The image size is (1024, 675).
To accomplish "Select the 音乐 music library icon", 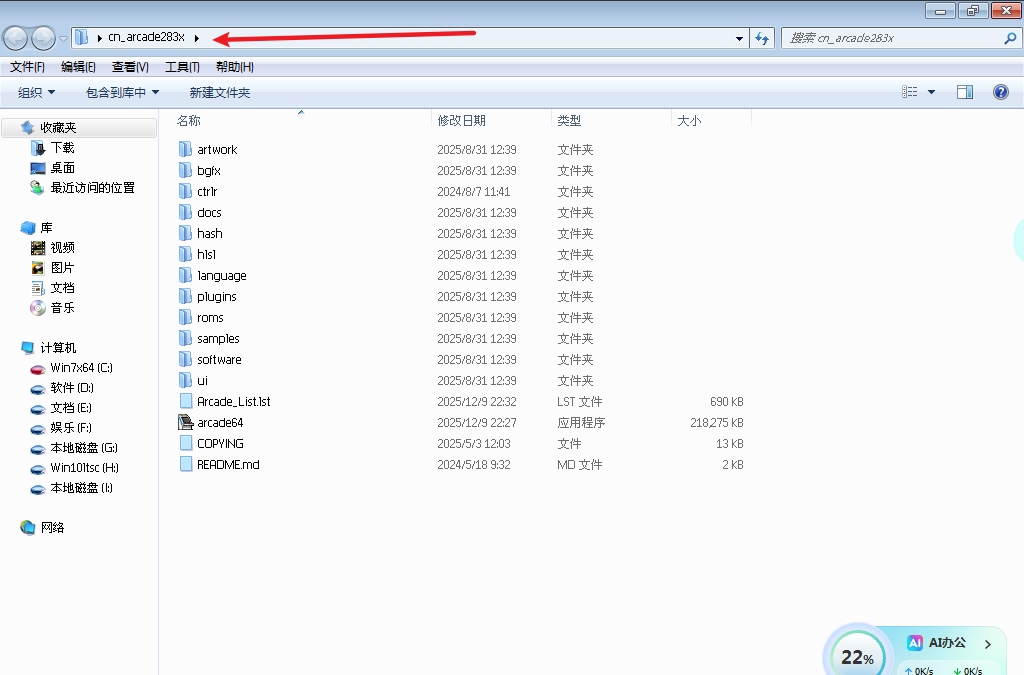I will 38,308.
